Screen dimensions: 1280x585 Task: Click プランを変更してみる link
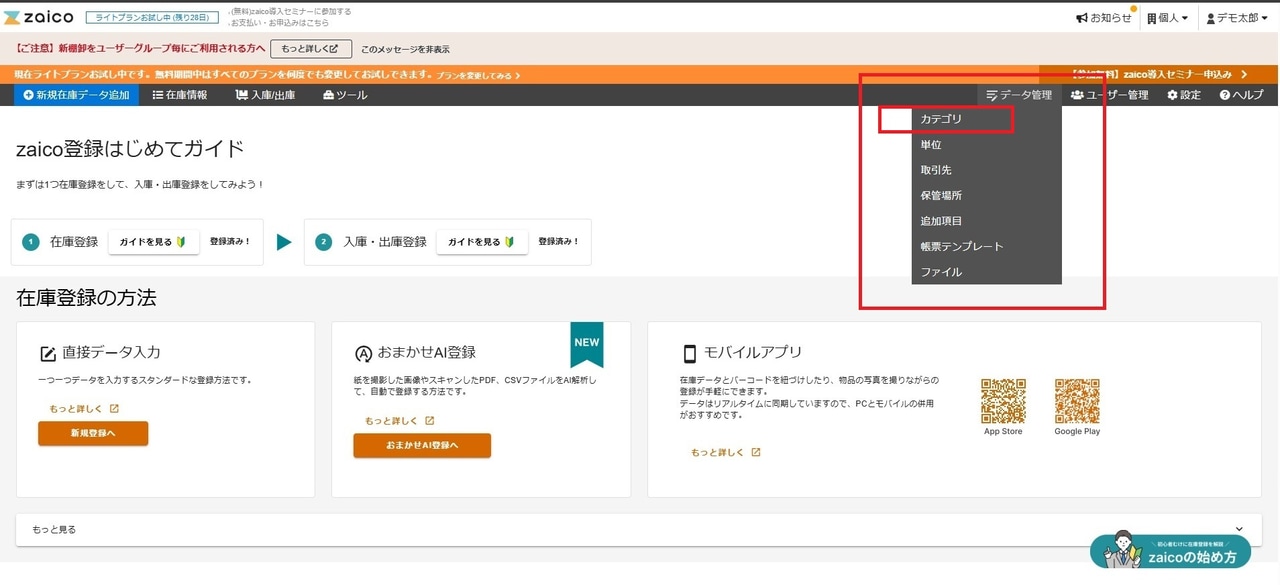pos(478,75)
